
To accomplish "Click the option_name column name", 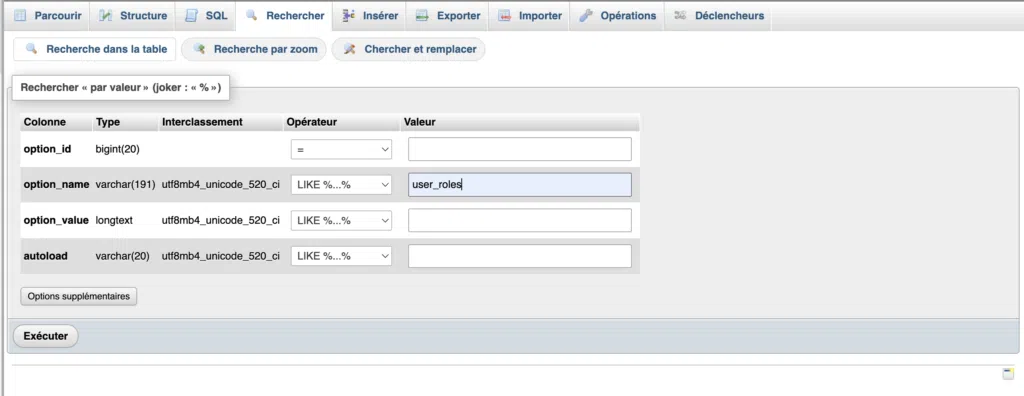I will point(56,184).
